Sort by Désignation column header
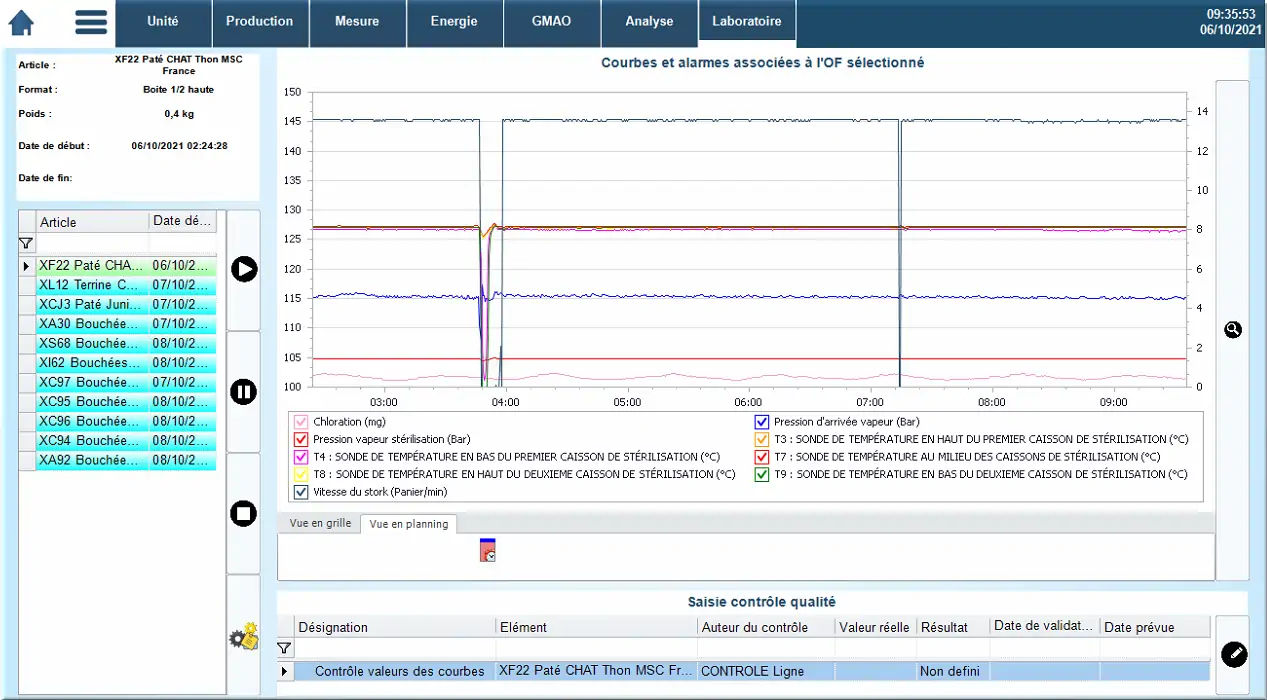Image resolution: width=1267 pixels, height=700 pixels. pyautogui.click(x=395, y=627)
